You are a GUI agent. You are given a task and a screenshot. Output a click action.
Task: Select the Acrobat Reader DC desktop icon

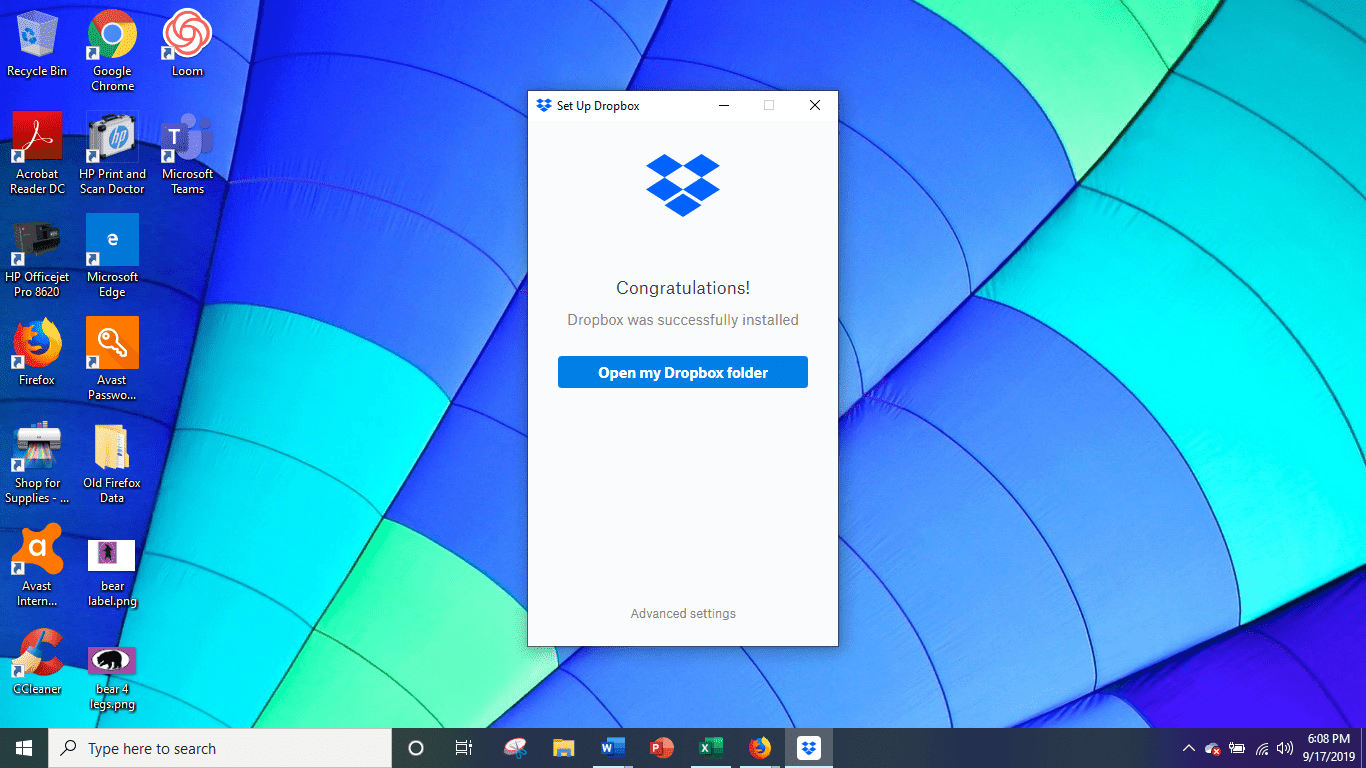coord(37,153)
